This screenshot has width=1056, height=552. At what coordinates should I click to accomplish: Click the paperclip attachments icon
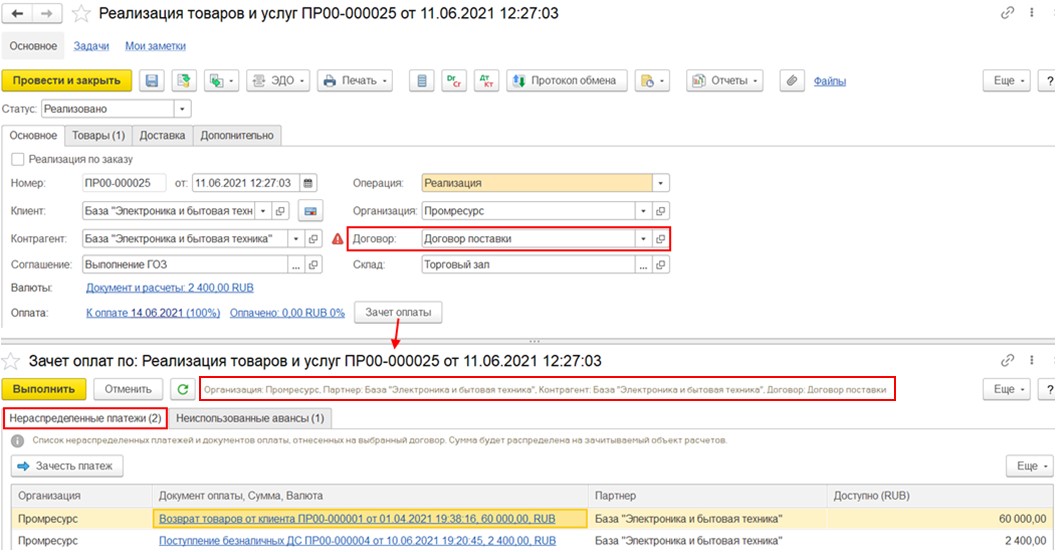pyautogui.click(x=791, y=81)
